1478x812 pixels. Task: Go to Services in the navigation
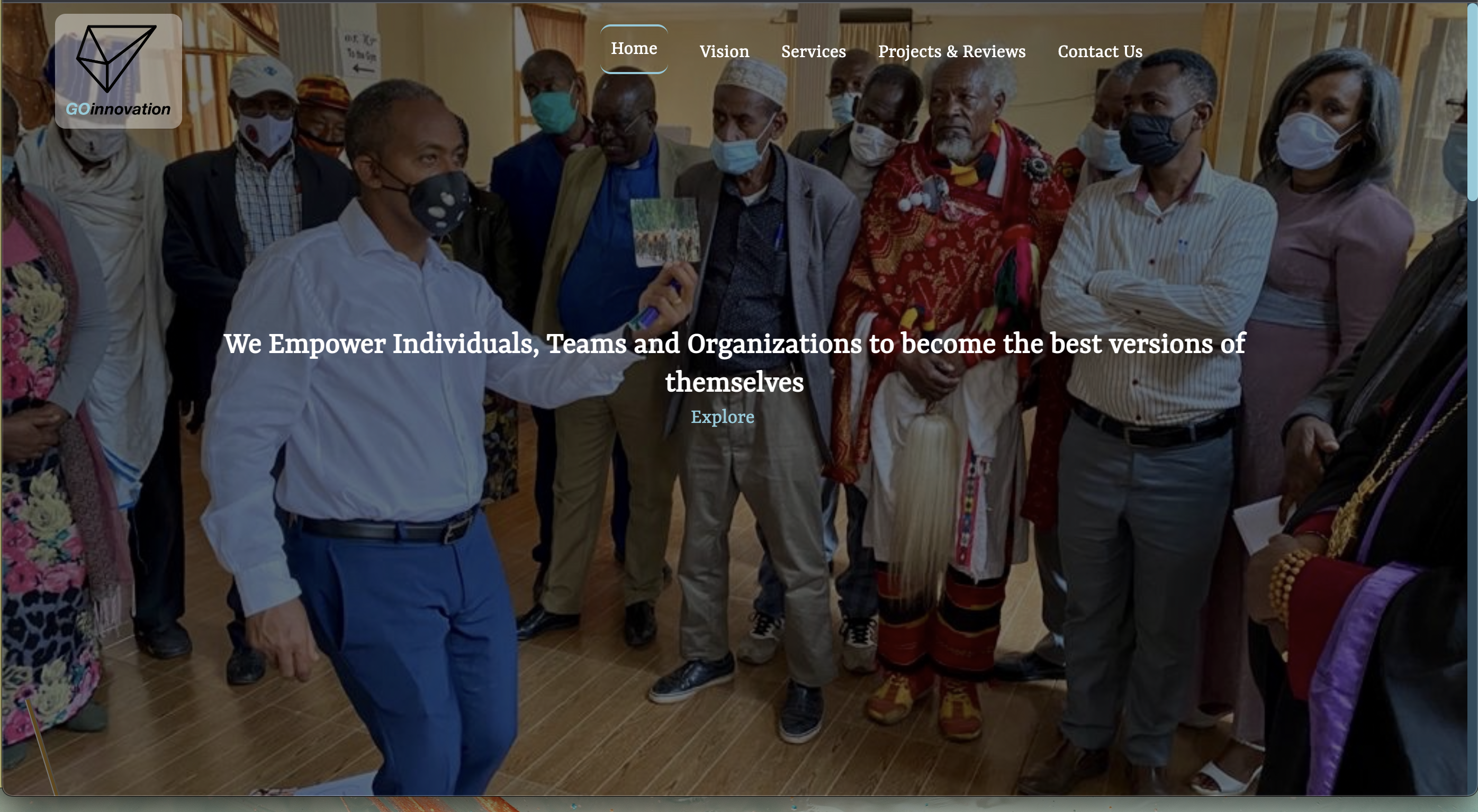814,52
